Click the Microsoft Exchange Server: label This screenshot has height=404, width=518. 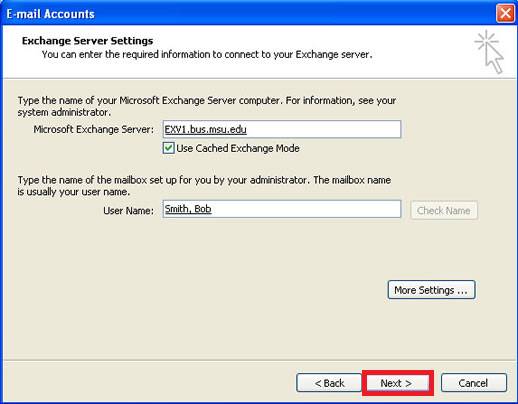[94, 129]
